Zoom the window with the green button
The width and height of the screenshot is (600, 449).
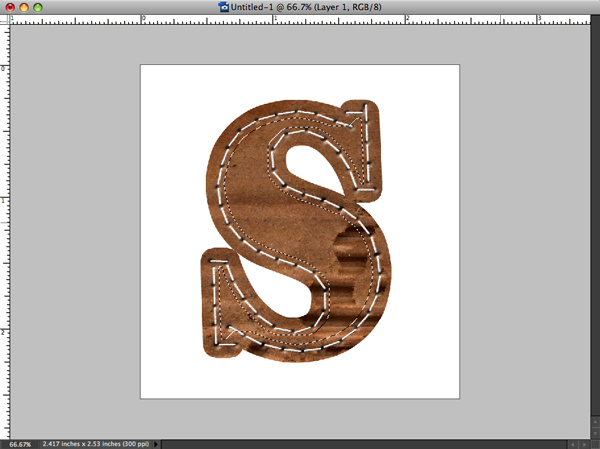(x=40, y=7)
